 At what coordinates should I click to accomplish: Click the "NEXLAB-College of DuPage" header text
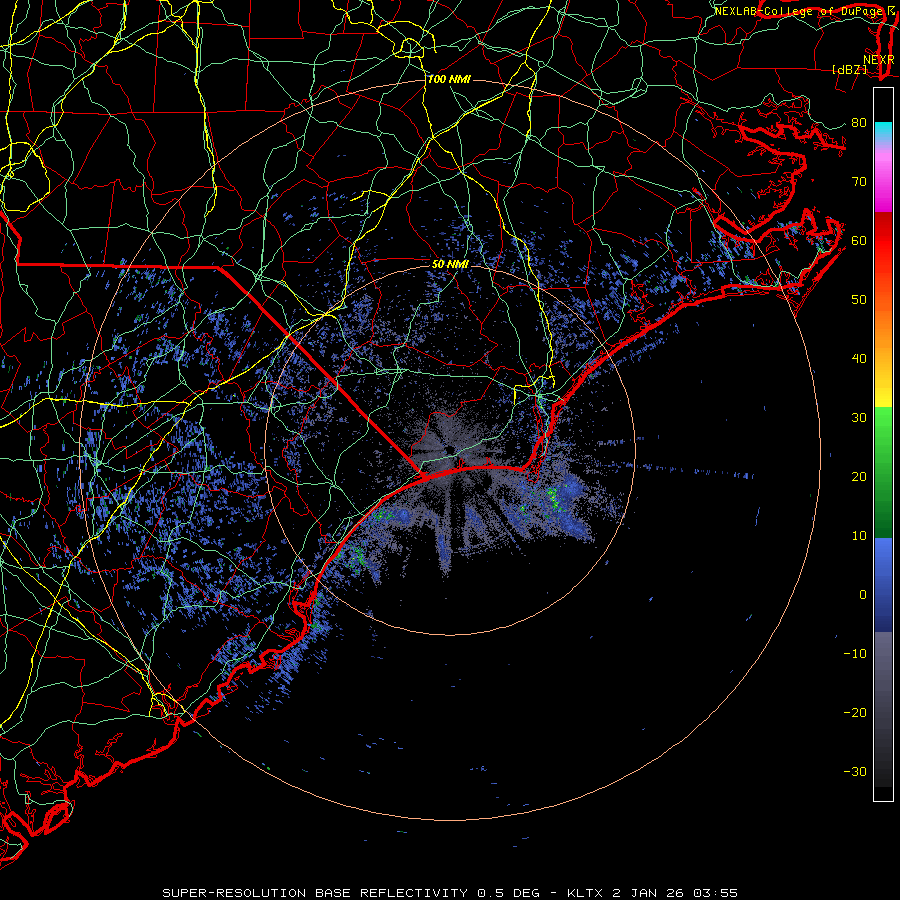(797, 11)
